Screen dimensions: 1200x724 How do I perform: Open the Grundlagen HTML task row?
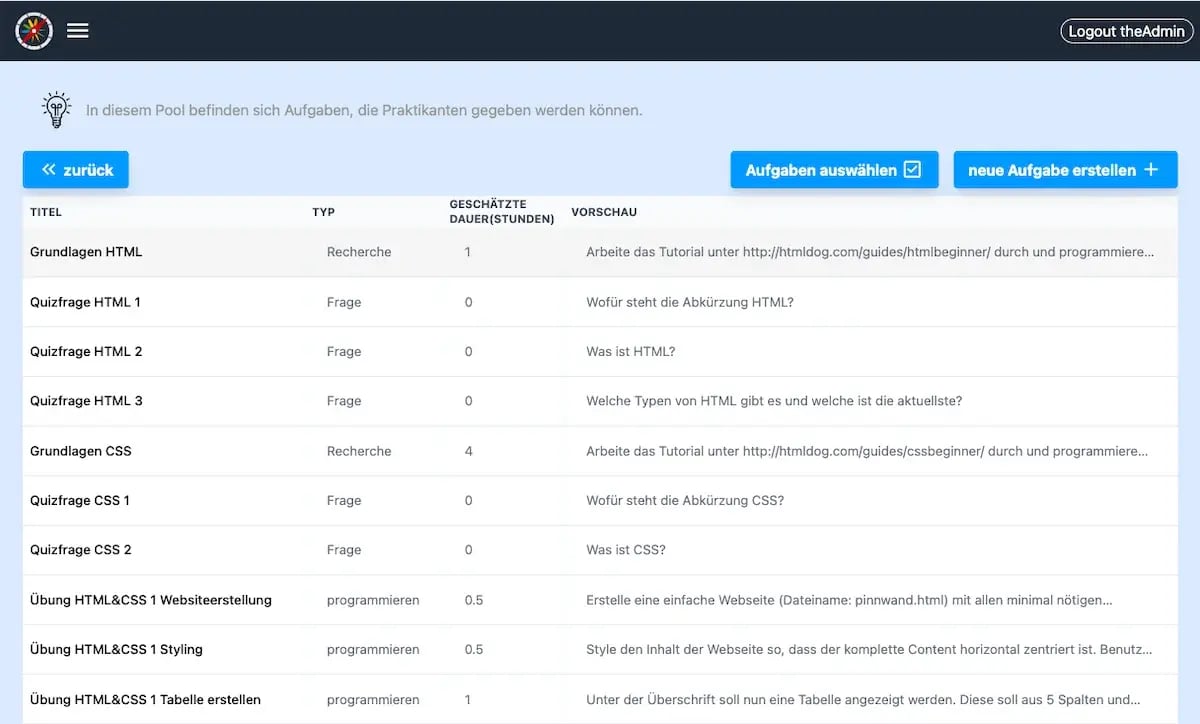(87, 252)
